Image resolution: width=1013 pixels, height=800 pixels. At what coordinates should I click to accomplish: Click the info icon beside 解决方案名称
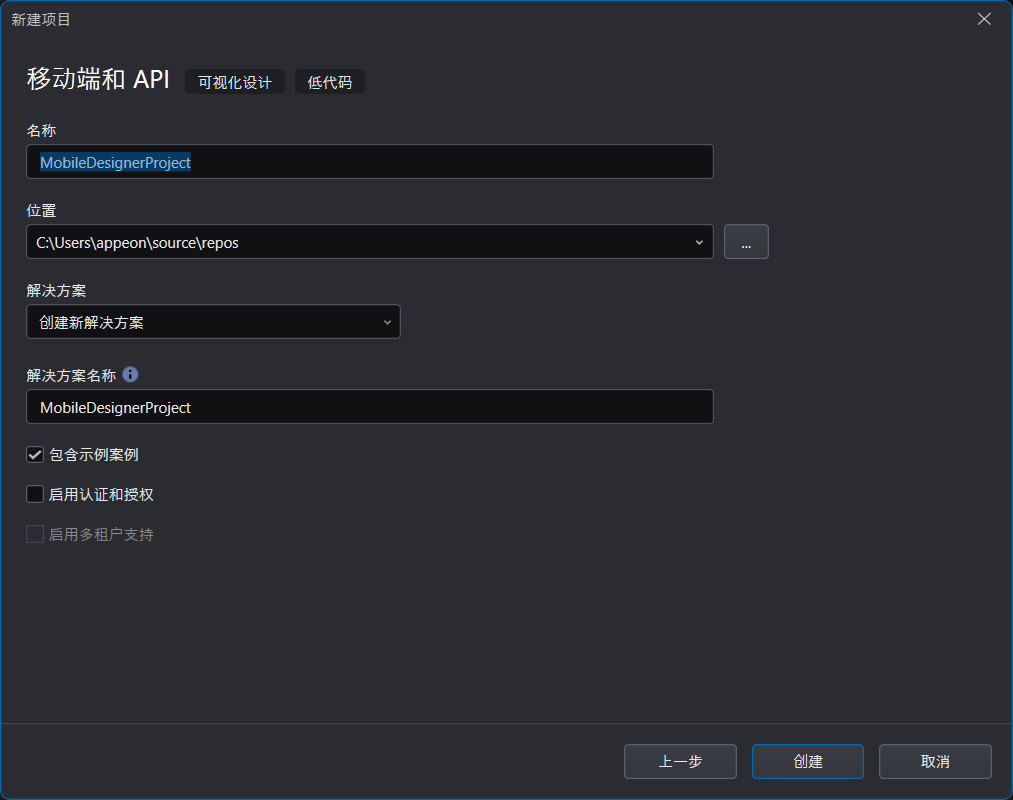point(130,375)
